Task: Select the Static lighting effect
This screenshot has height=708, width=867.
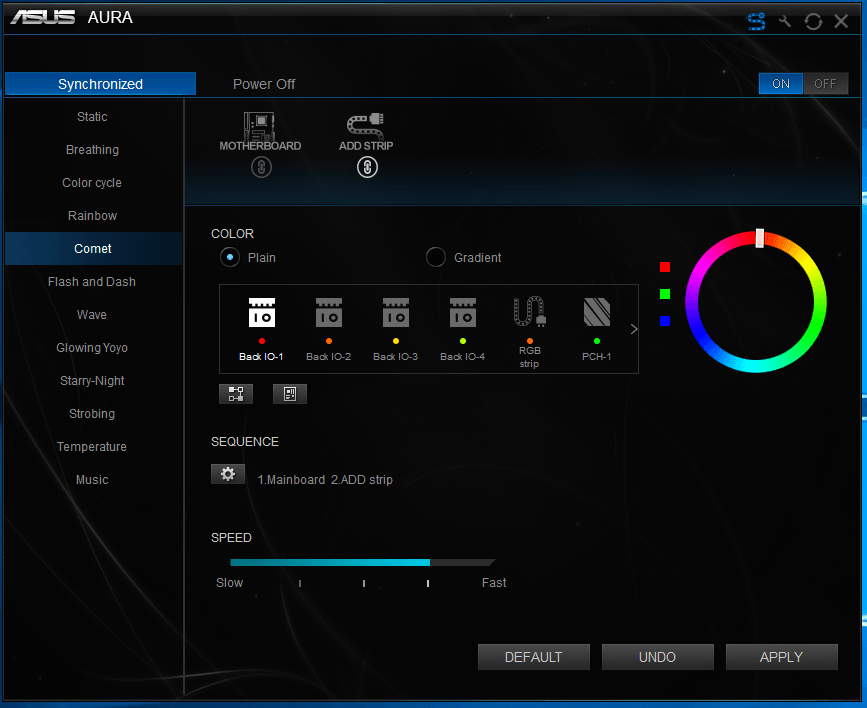Action: pyautogui.click(x=92, y=117)
